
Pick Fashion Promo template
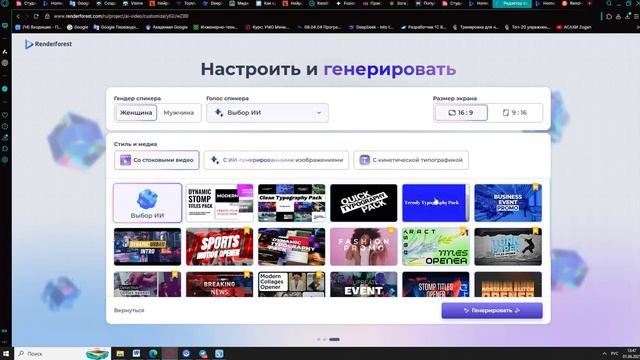click(364, 247)
